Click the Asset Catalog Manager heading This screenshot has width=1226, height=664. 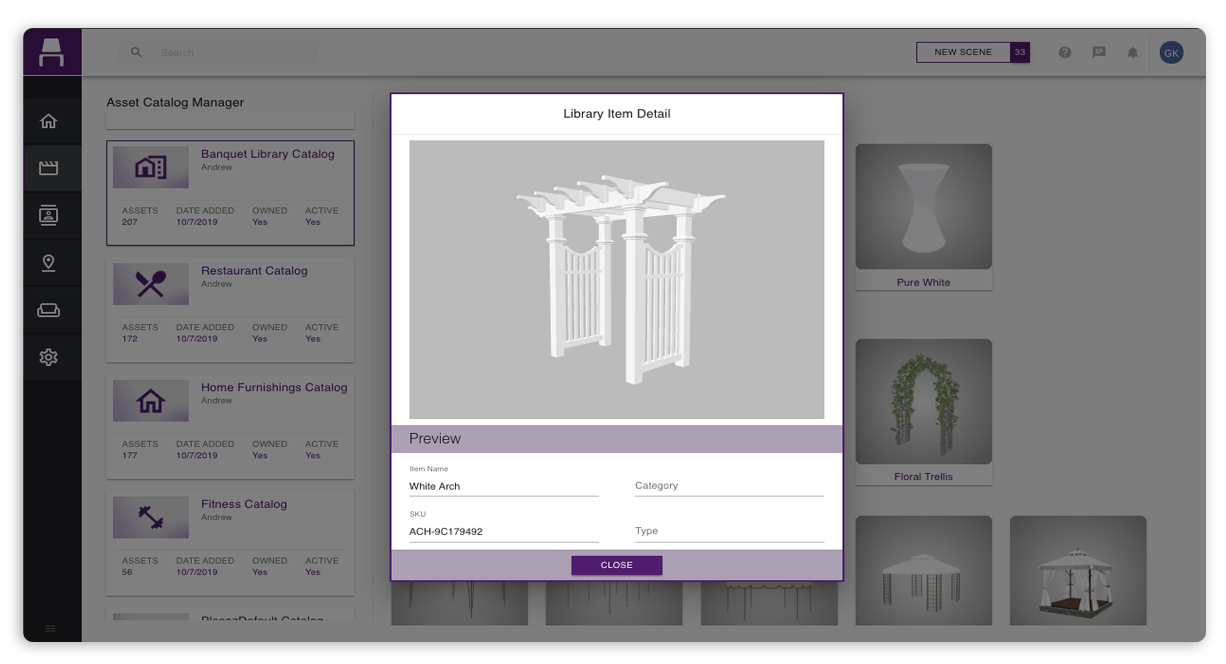[175, 102]
